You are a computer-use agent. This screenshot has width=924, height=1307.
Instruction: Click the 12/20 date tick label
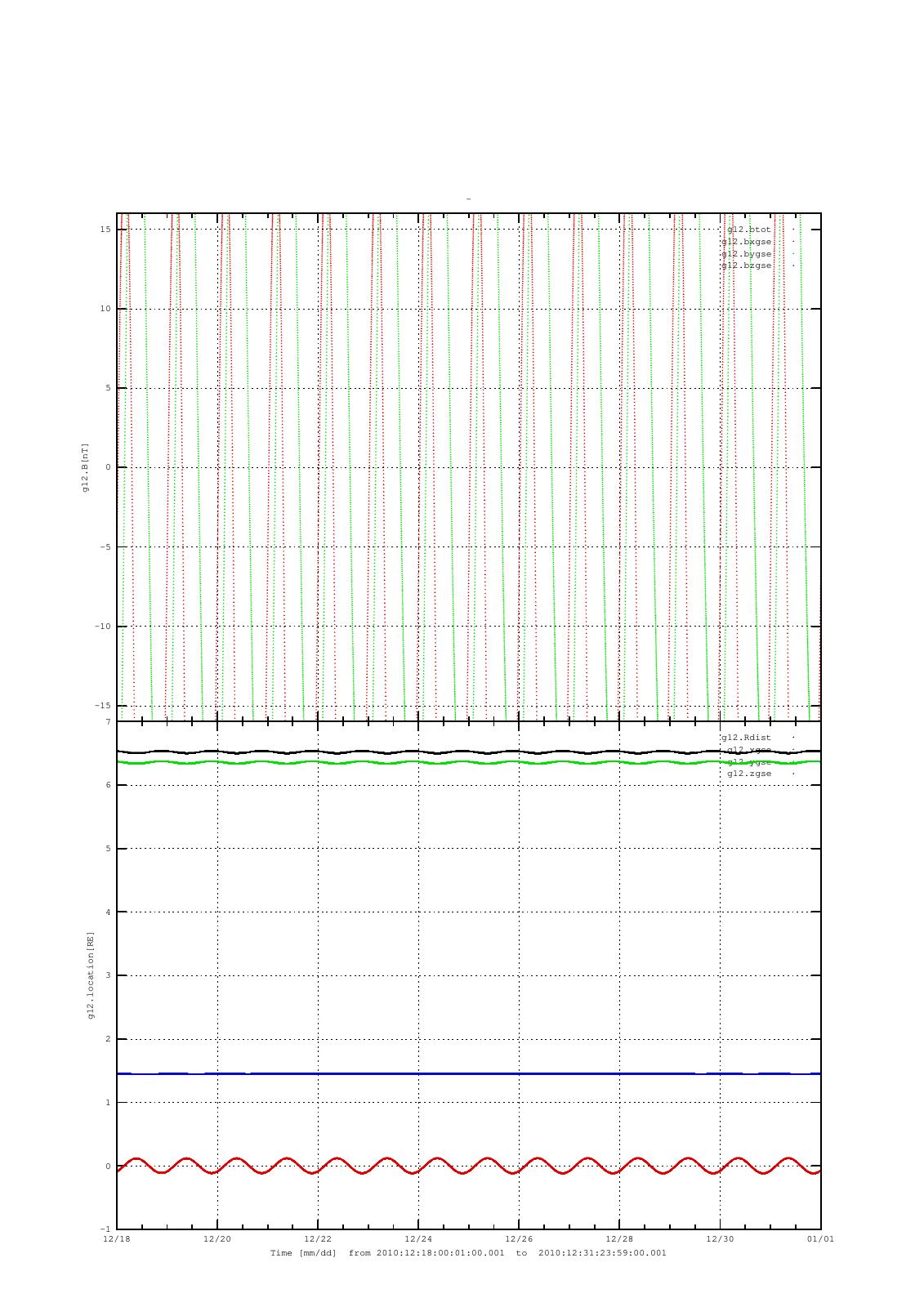click(x=217, y=1238)
